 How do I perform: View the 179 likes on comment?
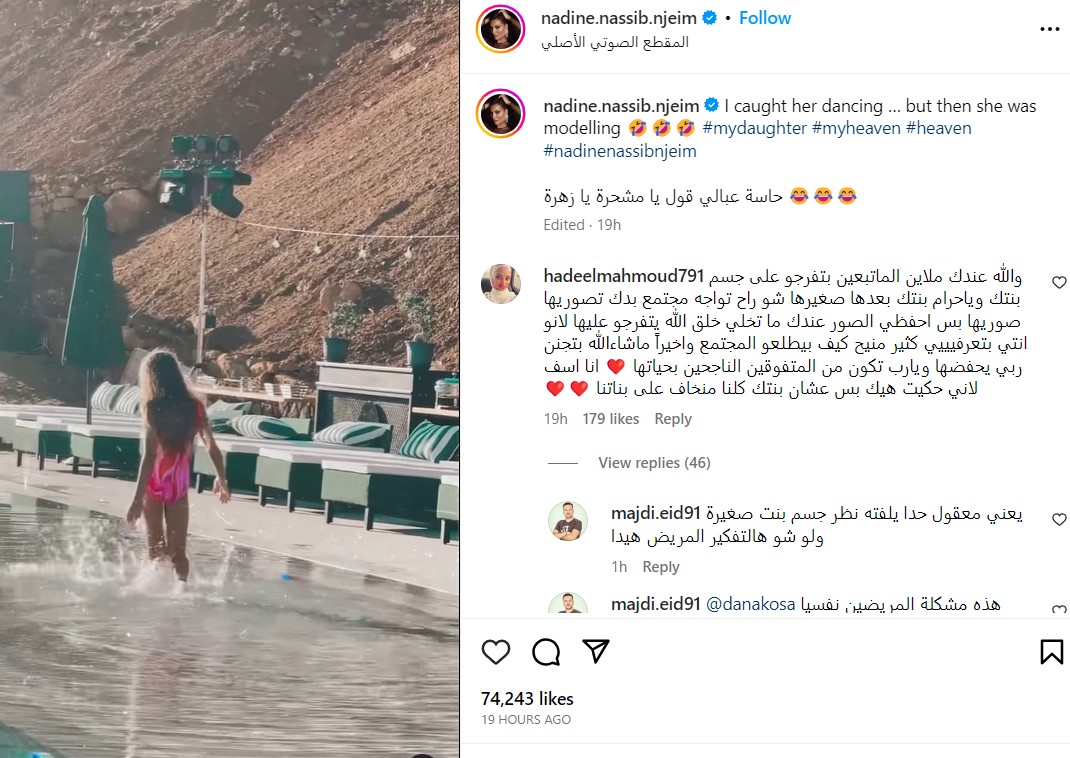pyautogui.click(x=611, y=419)
